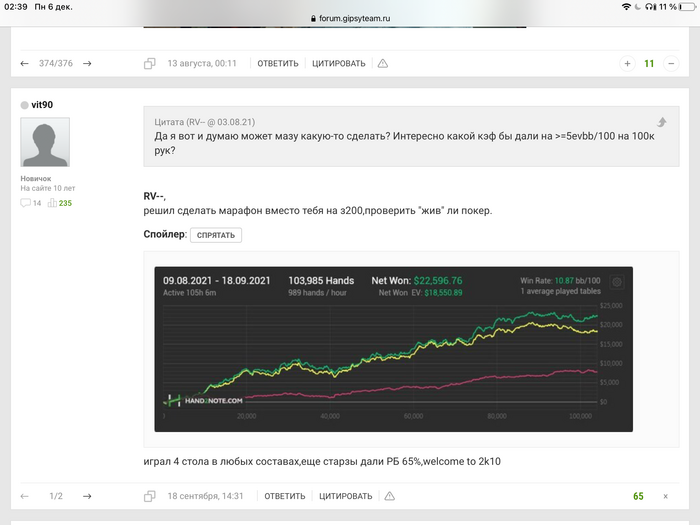Image resolution: width=700 pixels, height=525 pixels.
Task: Downvote the top post with minus button
Action: click(671, 63)
